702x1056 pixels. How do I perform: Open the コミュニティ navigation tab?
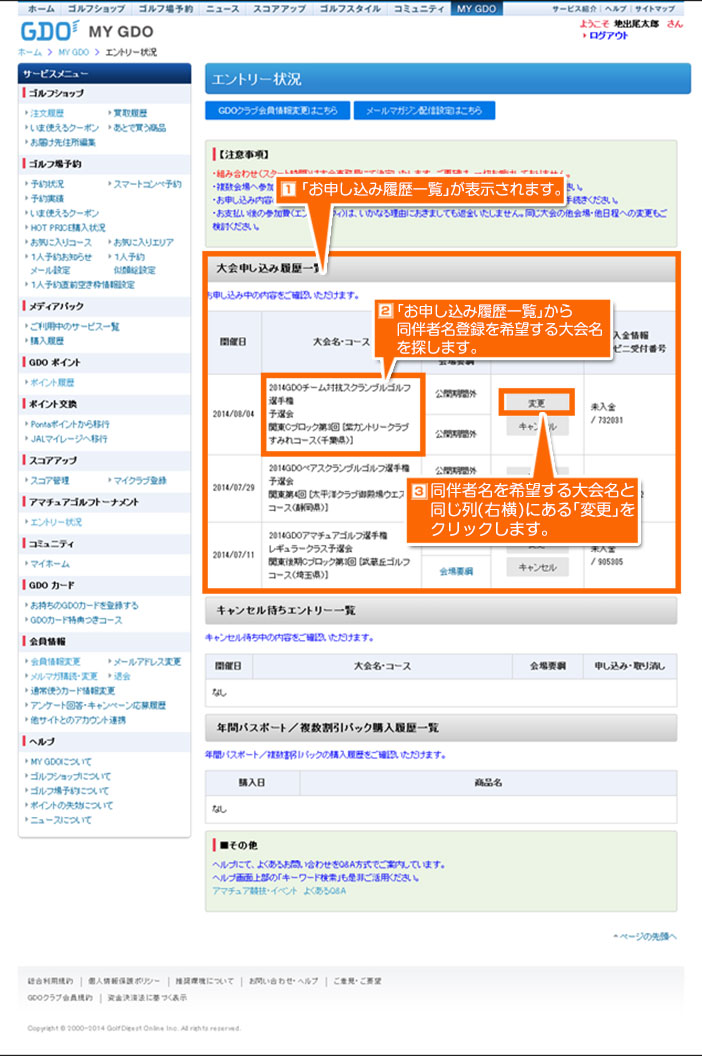coord(418,9)
